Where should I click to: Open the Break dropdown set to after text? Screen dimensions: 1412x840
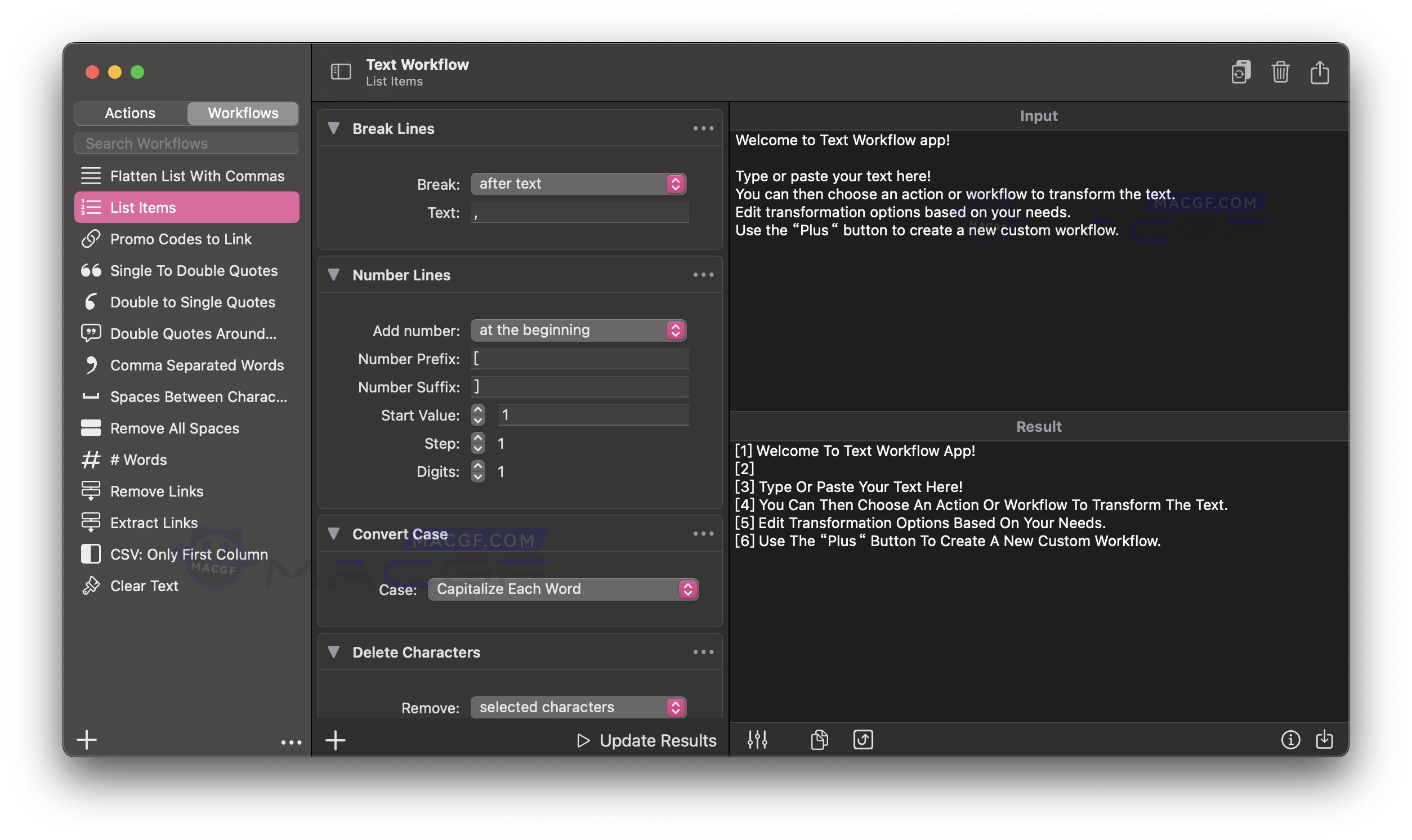coord(578,184)
